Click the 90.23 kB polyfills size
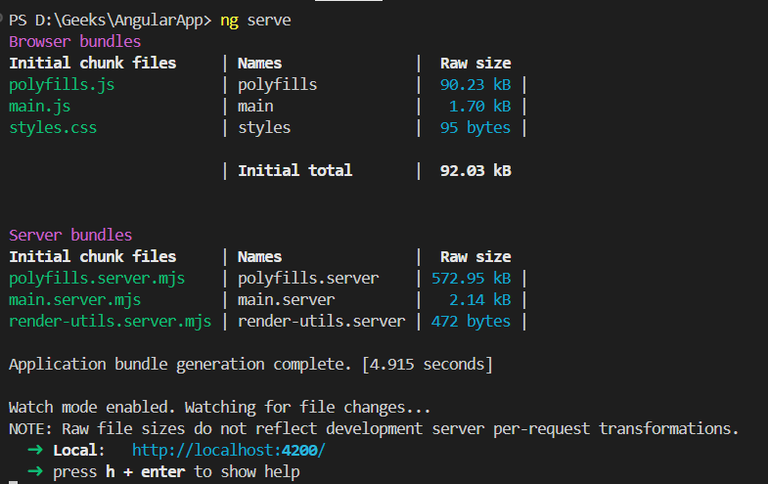This screenshot has height=484, width=768. click(475, 85)
